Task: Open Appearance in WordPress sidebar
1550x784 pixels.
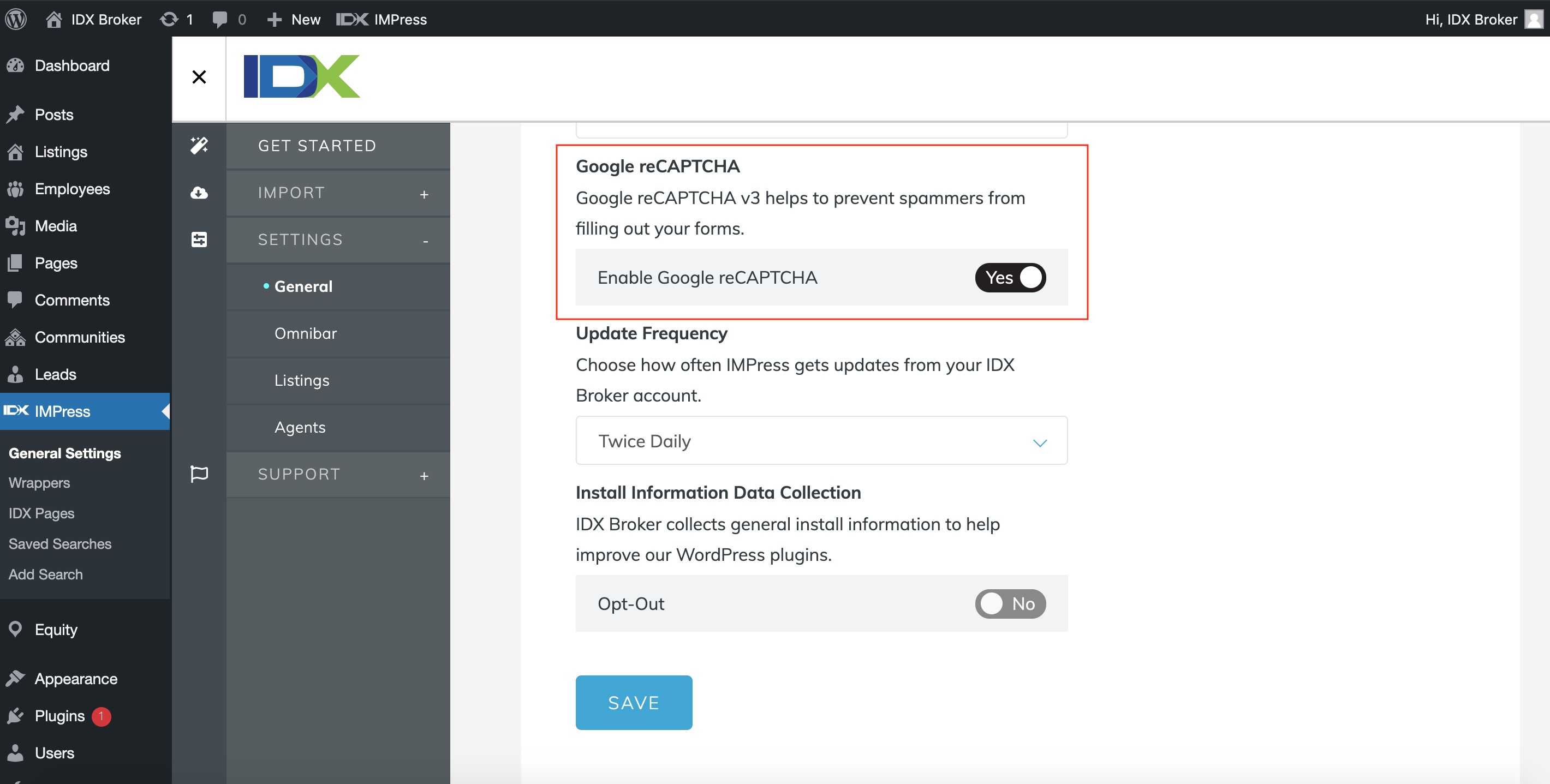Action: coord(86,679)
